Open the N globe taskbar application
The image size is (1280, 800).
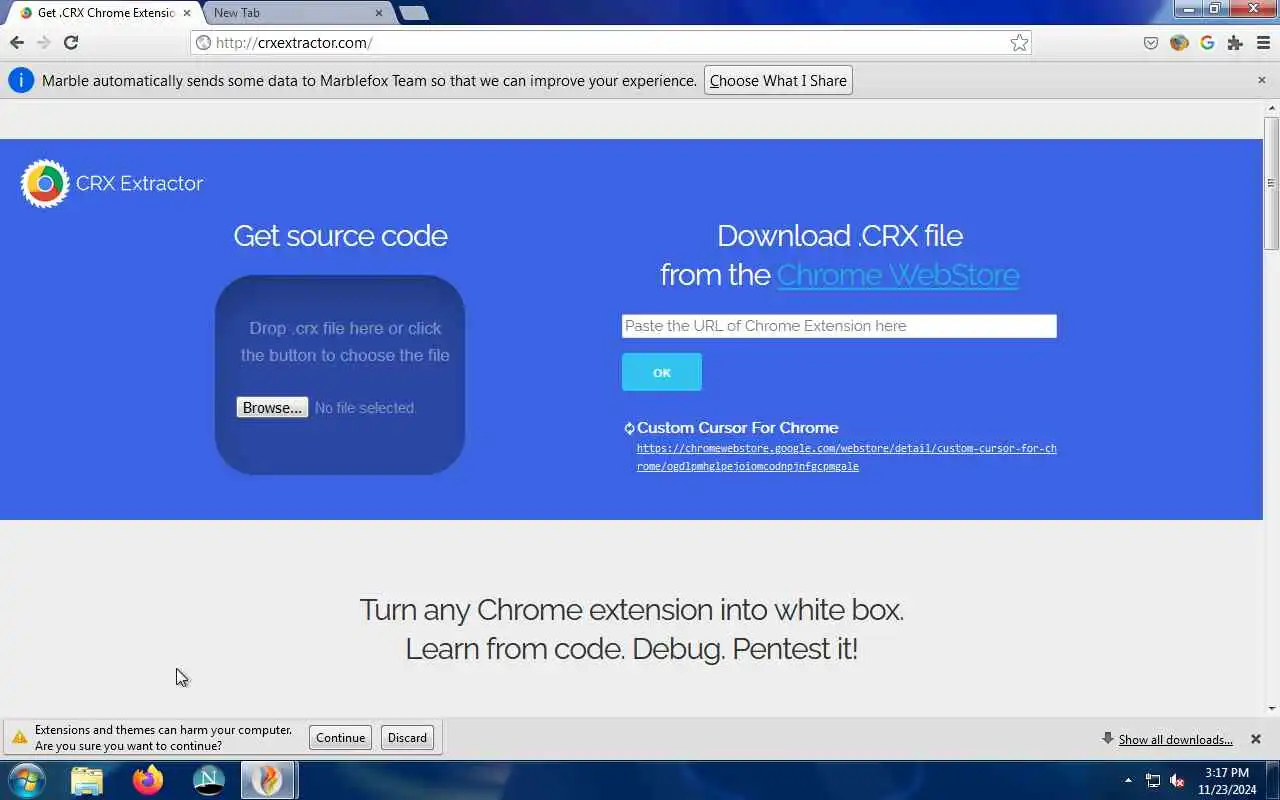click(208, 780)
